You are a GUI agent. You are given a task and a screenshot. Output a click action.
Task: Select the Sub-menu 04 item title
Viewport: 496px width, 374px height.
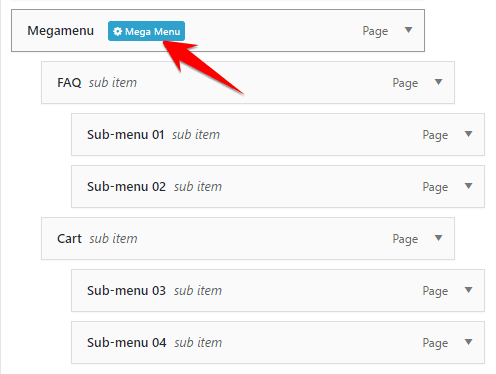127,343
